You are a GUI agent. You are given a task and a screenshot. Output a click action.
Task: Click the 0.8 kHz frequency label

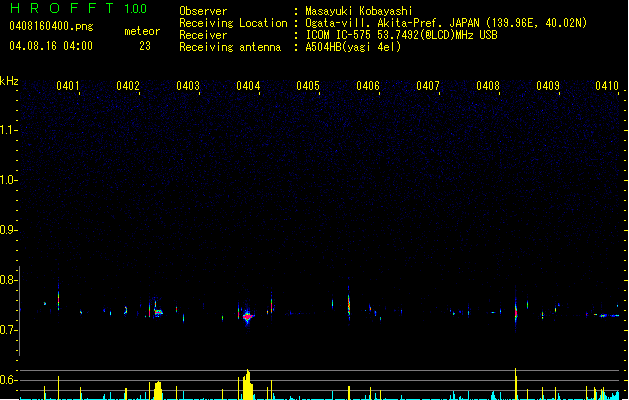(8, 280)
